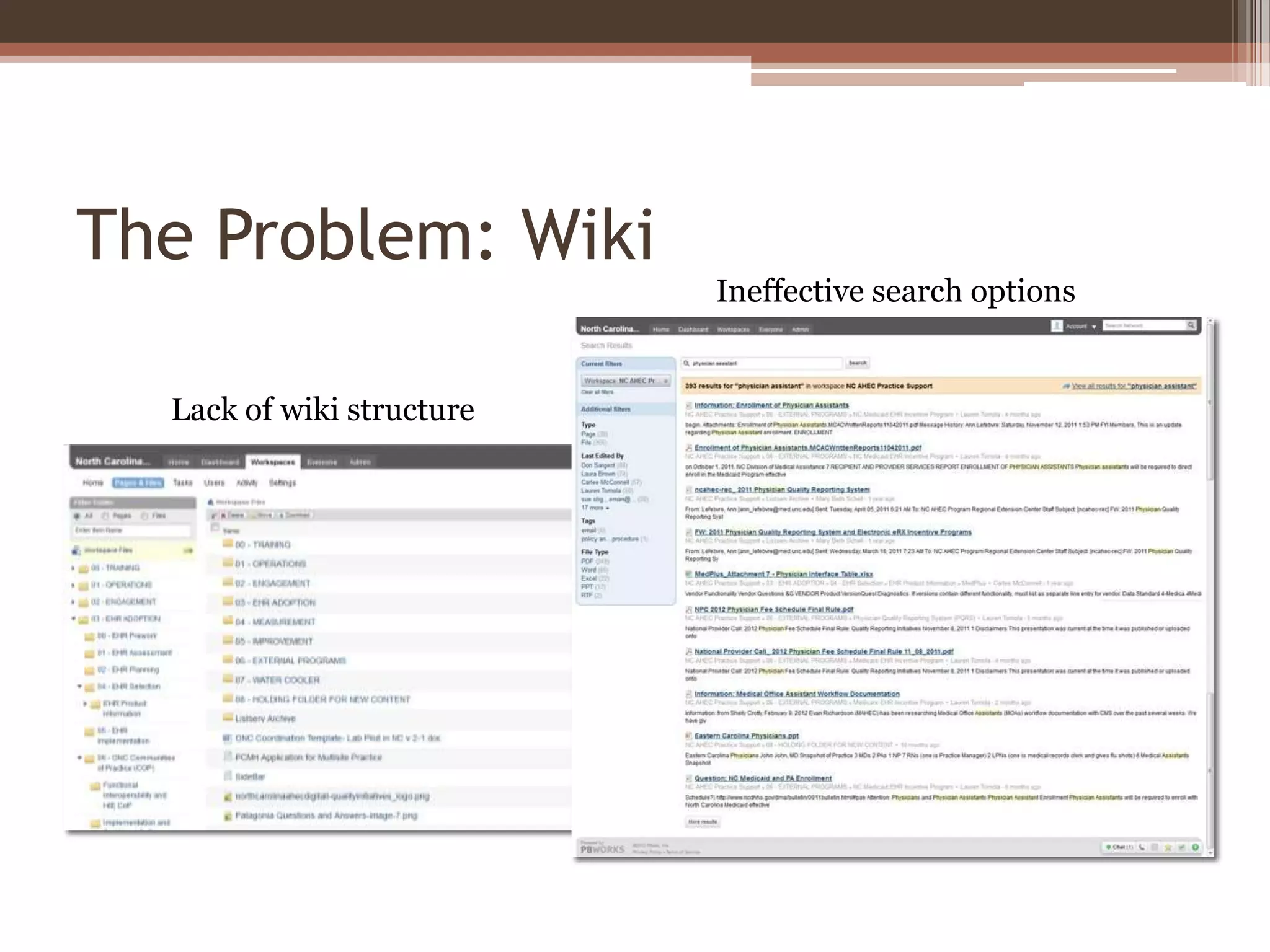Open the 01 - OPERATIONS folder icon in file list

click(x=228, y=563)
